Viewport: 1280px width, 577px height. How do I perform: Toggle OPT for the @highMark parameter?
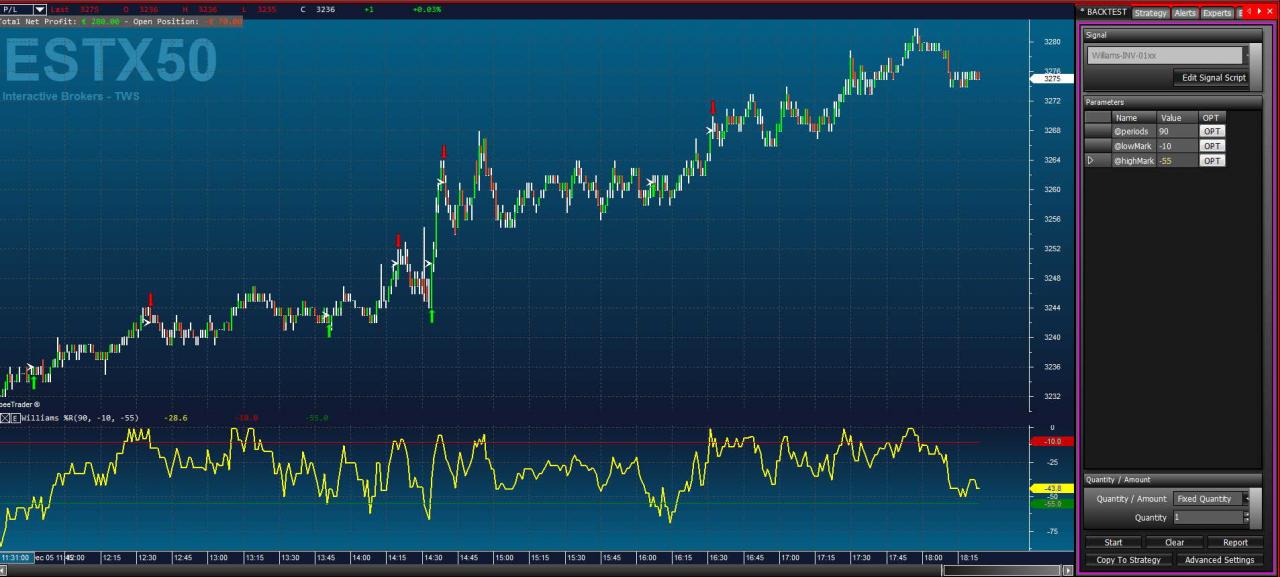pyautogui.click(x=1212, y=160)
